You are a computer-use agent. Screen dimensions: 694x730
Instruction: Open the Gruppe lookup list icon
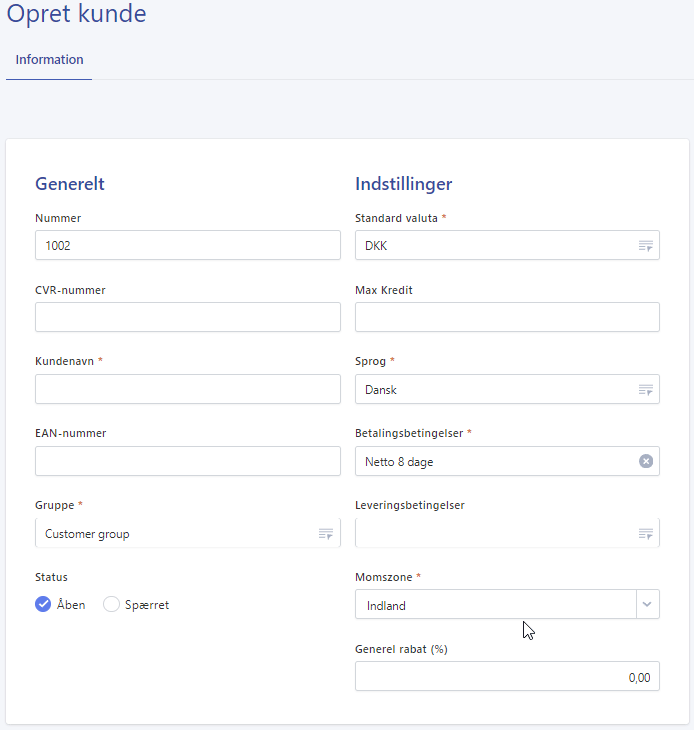(326, 534)
